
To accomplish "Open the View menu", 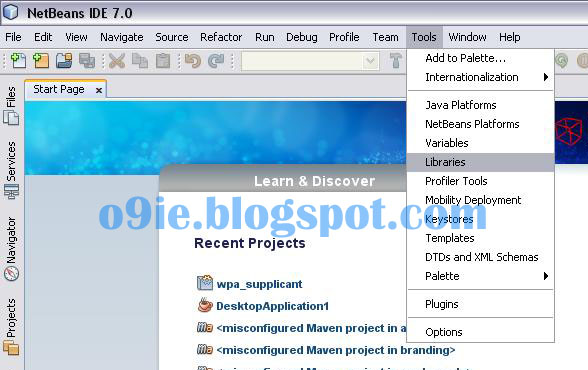I will [76, 37].
